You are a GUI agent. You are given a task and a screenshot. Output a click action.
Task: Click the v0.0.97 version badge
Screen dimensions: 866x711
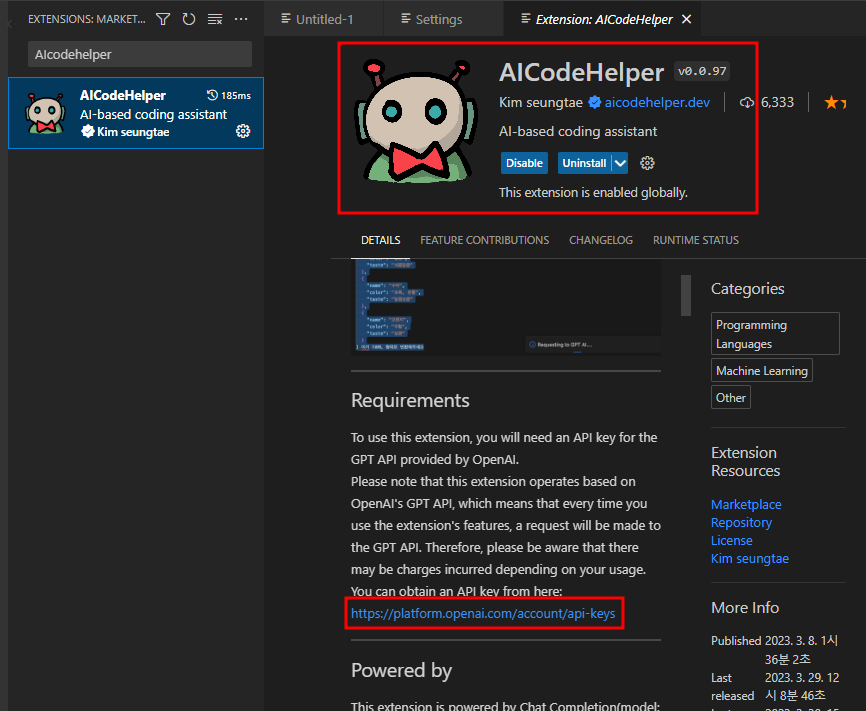click(702, 71)
